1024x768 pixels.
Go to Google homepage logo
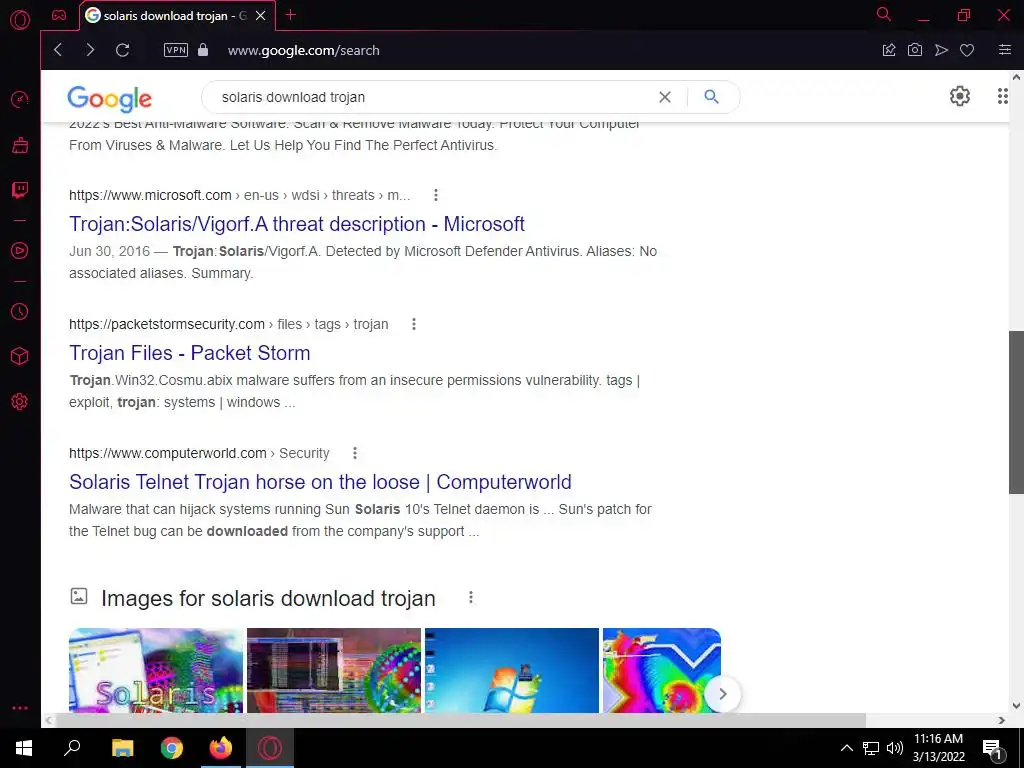[110, 98]
